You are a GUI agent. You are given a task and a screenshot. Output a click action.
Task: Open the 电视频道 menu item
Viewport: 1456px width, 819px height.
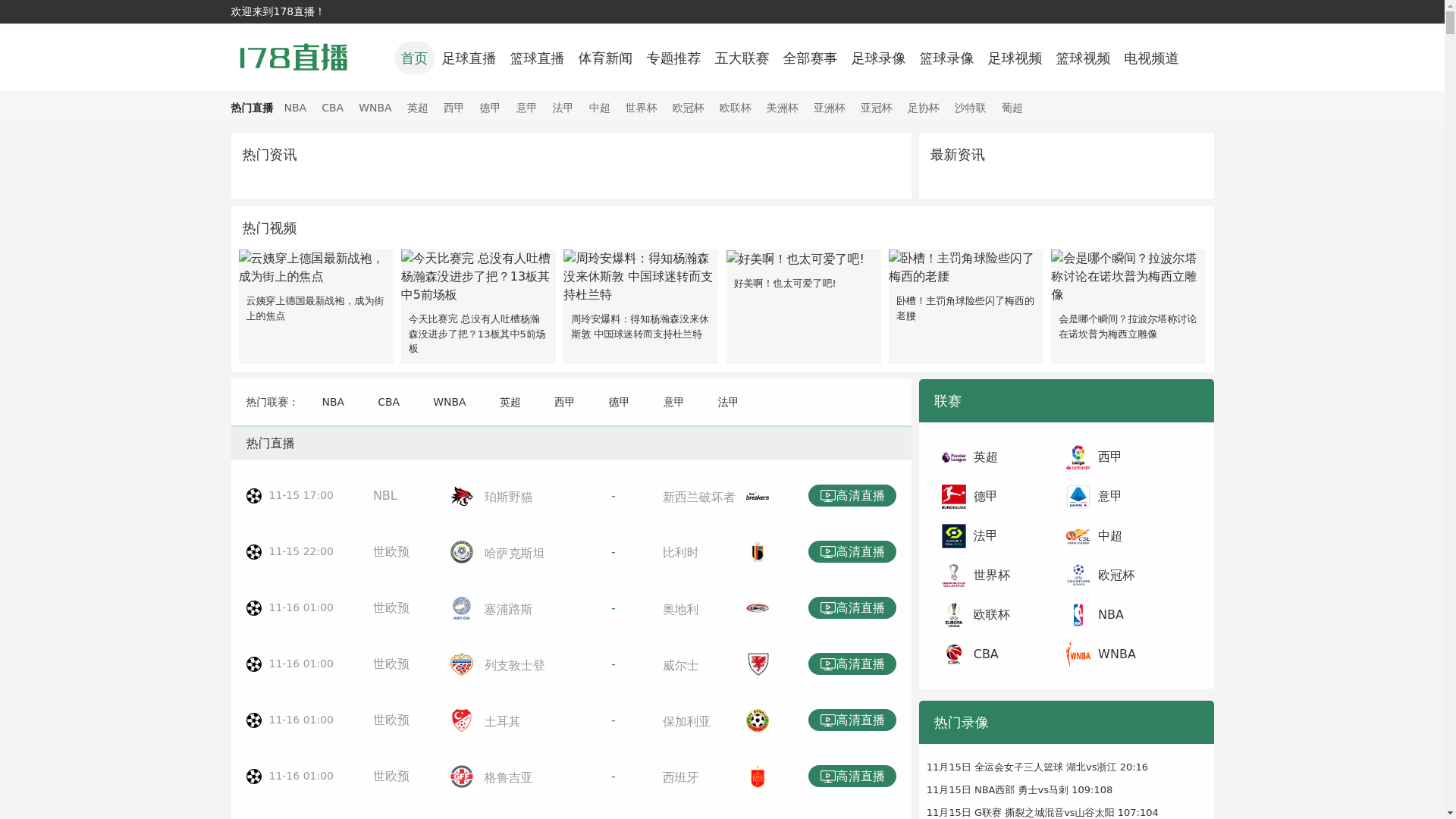point(1151,58)
